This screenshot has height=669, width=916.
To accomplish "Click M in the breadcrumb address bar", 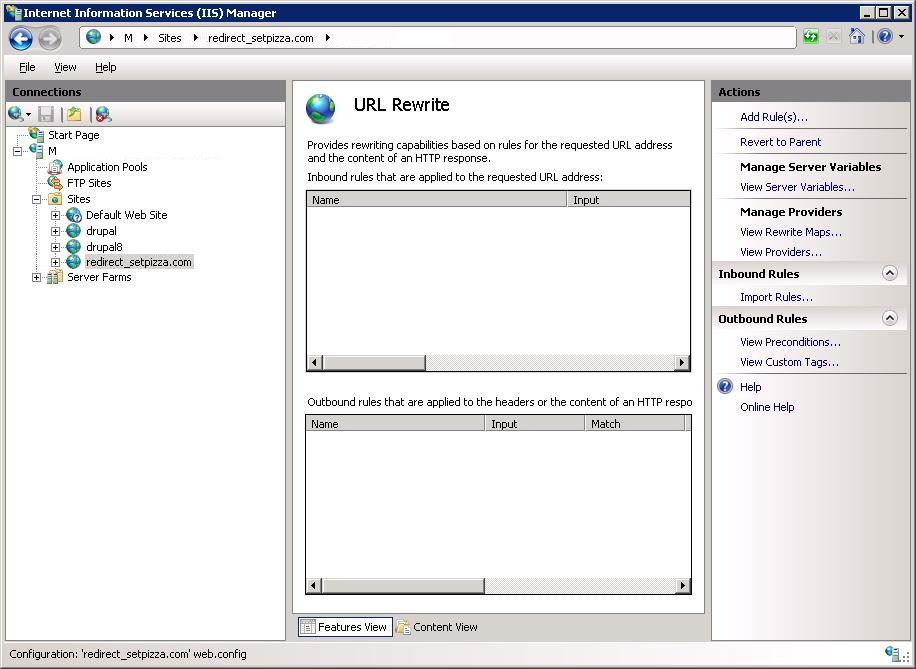I will 129,38.
